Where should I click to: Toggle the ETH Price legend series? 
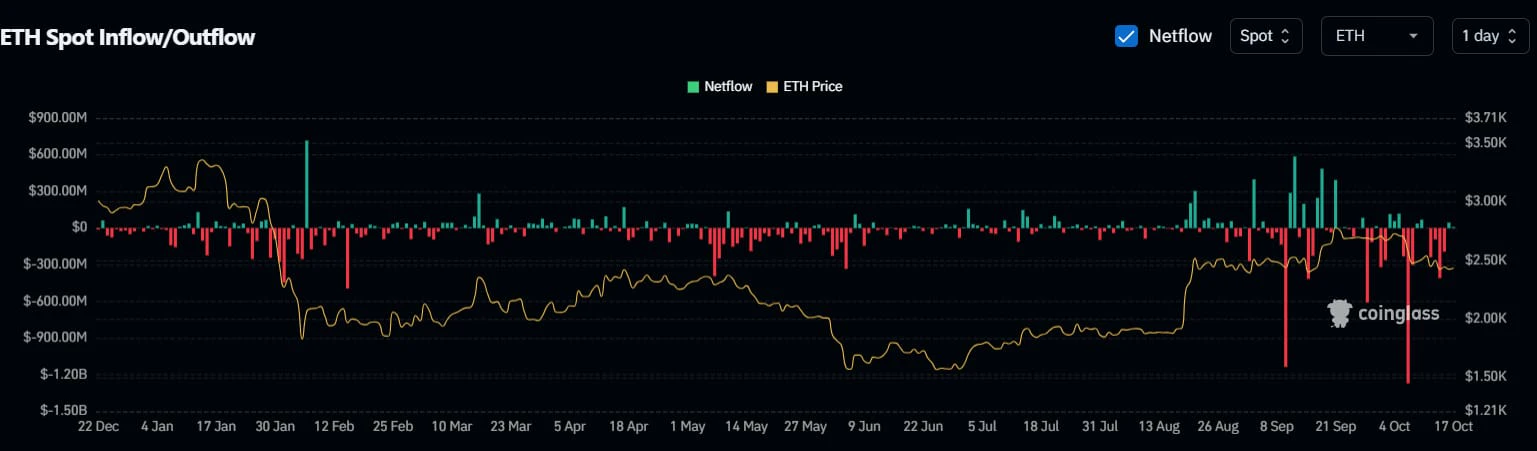pyautogui.click(x=804, y=87)
